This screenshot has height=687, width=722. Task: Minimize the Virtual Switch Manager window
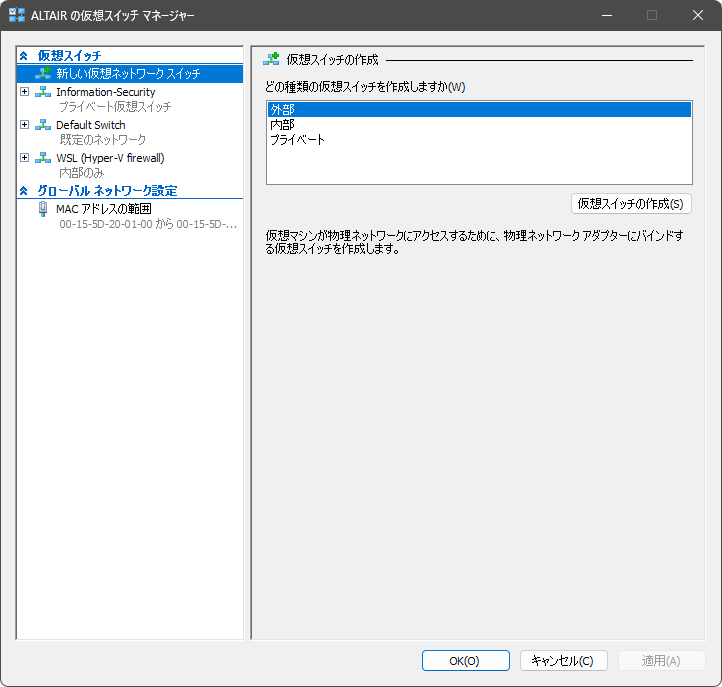click(607, 15)
